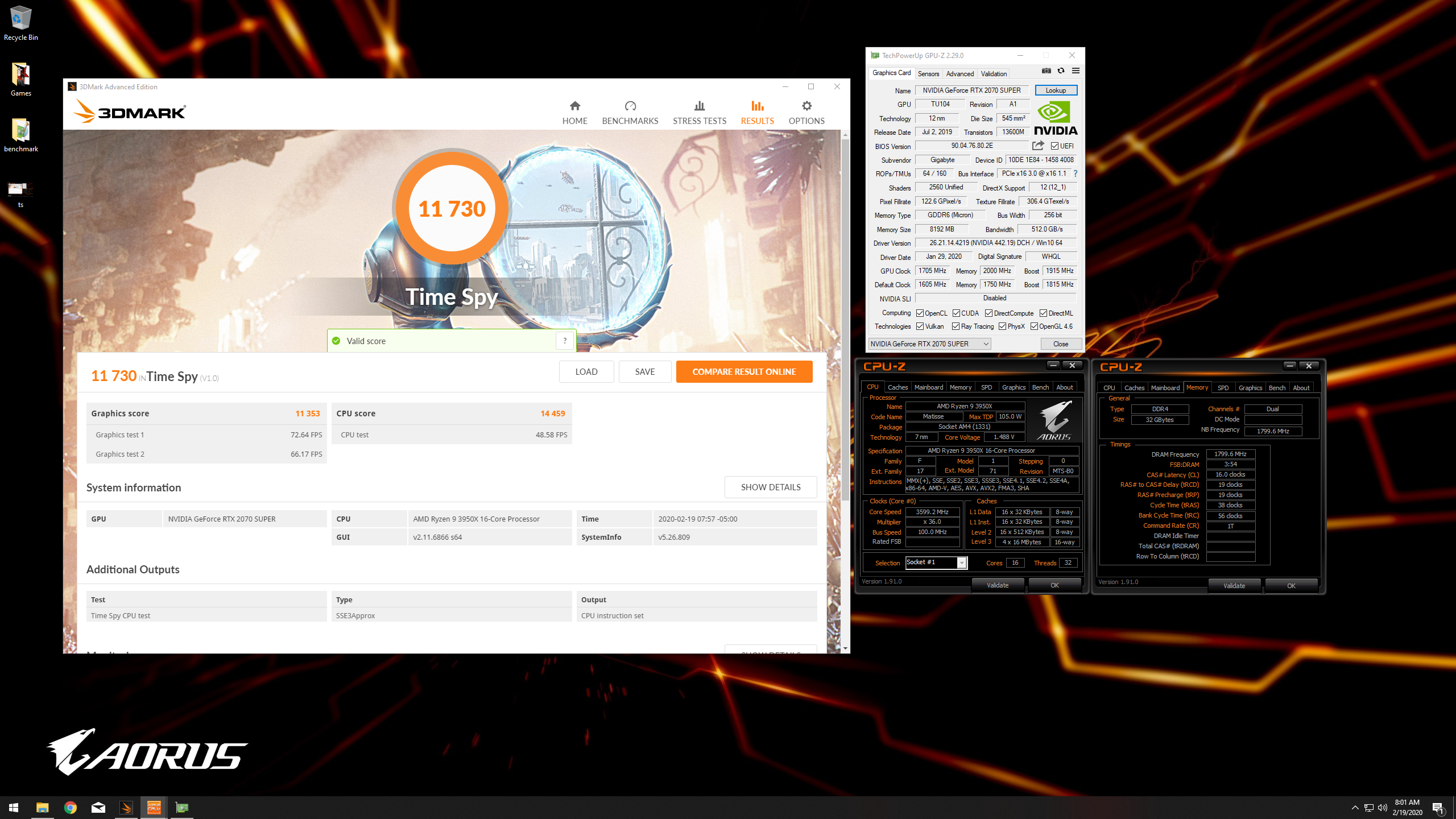The width and height of the screenshot is (1456, 819).
Task: Open SPD tab in right CPU-Z window
Action: point(1223,388)
